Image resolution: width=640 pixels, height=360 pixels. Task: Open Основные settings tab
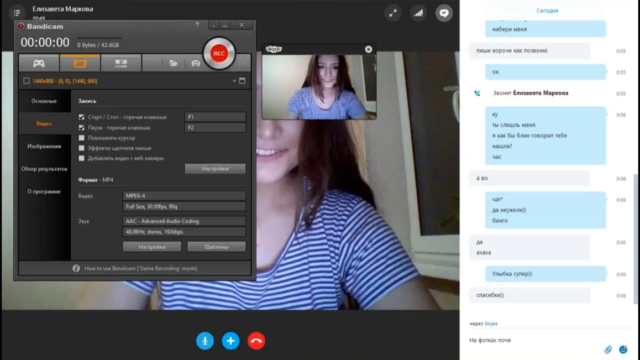click(x=44, y=101)
